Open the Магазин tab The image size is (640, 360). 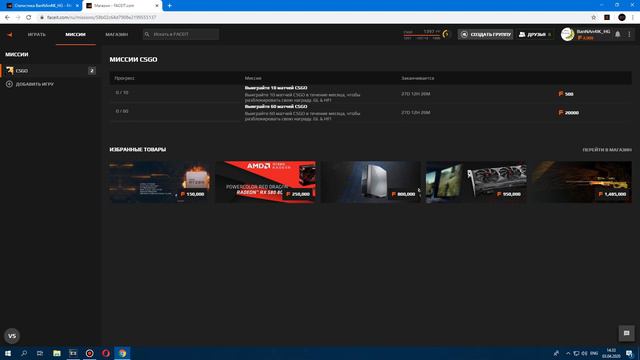(117, 35)
